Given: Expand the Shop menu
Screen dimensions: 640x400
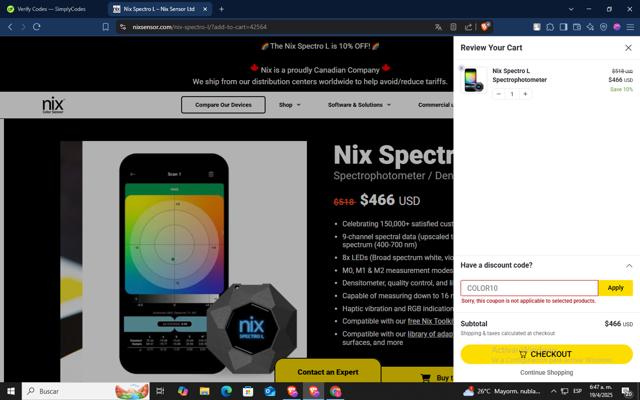Looking at the screenshot, I should (x=289, y=105).
